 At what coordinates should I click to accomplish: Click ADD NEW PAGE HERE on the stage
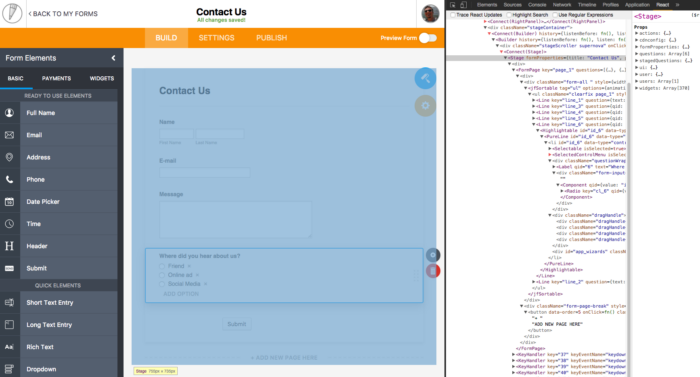284,358
